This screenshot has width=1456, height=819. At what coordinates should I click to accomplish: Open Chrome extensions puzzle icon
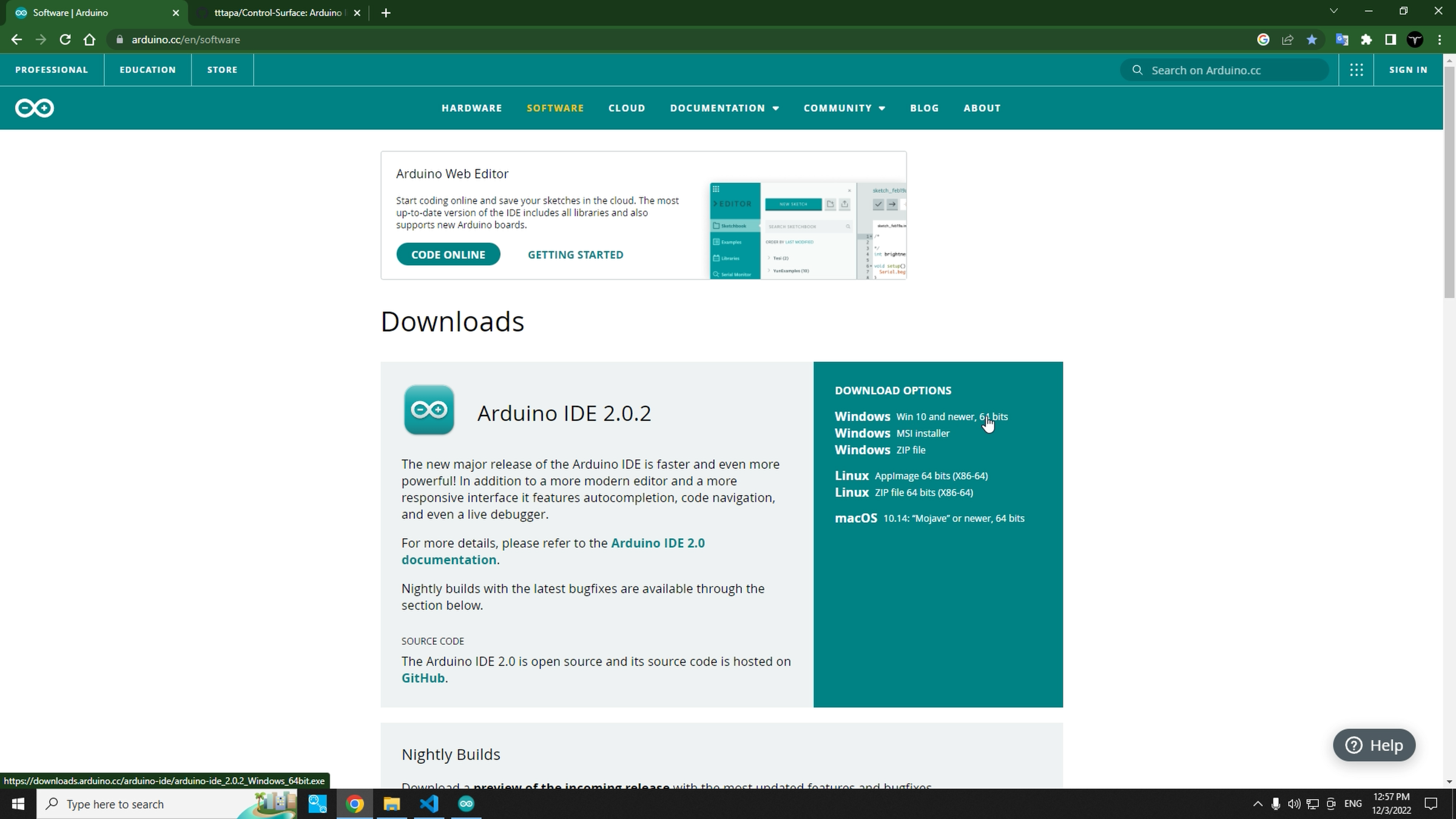click(x=1366, y=39)
